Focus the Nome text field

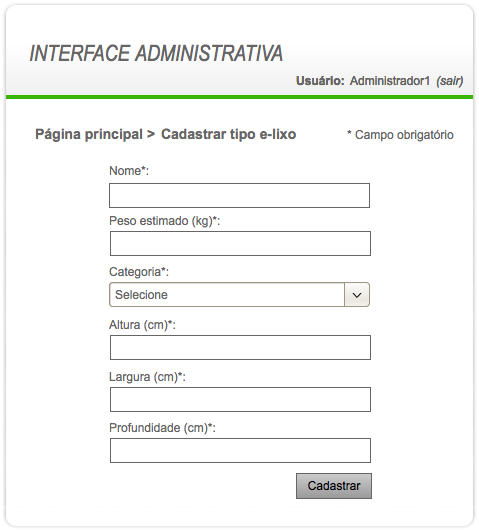pos(239,195)
